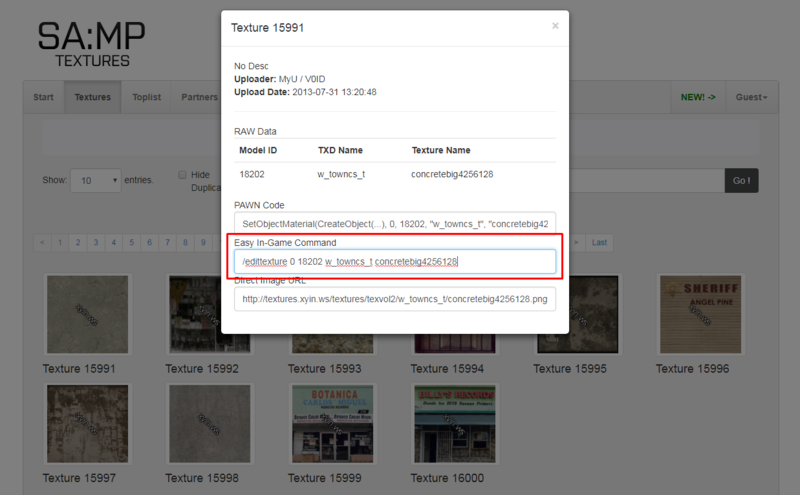
Task: Open the Textures tab
Action: point(92,97)
